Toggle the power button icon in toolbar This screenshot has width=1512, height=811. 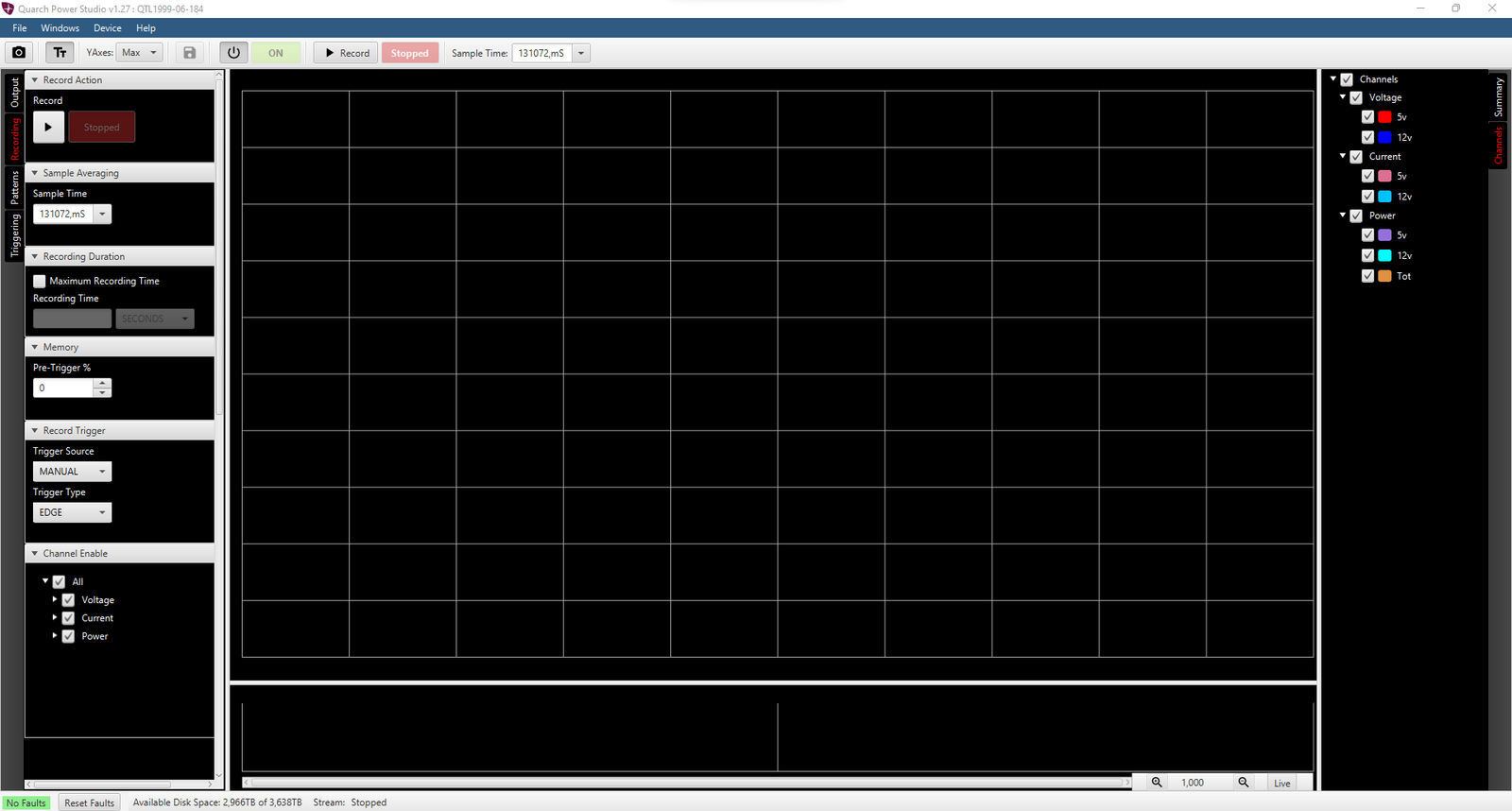tap(233, 53)
